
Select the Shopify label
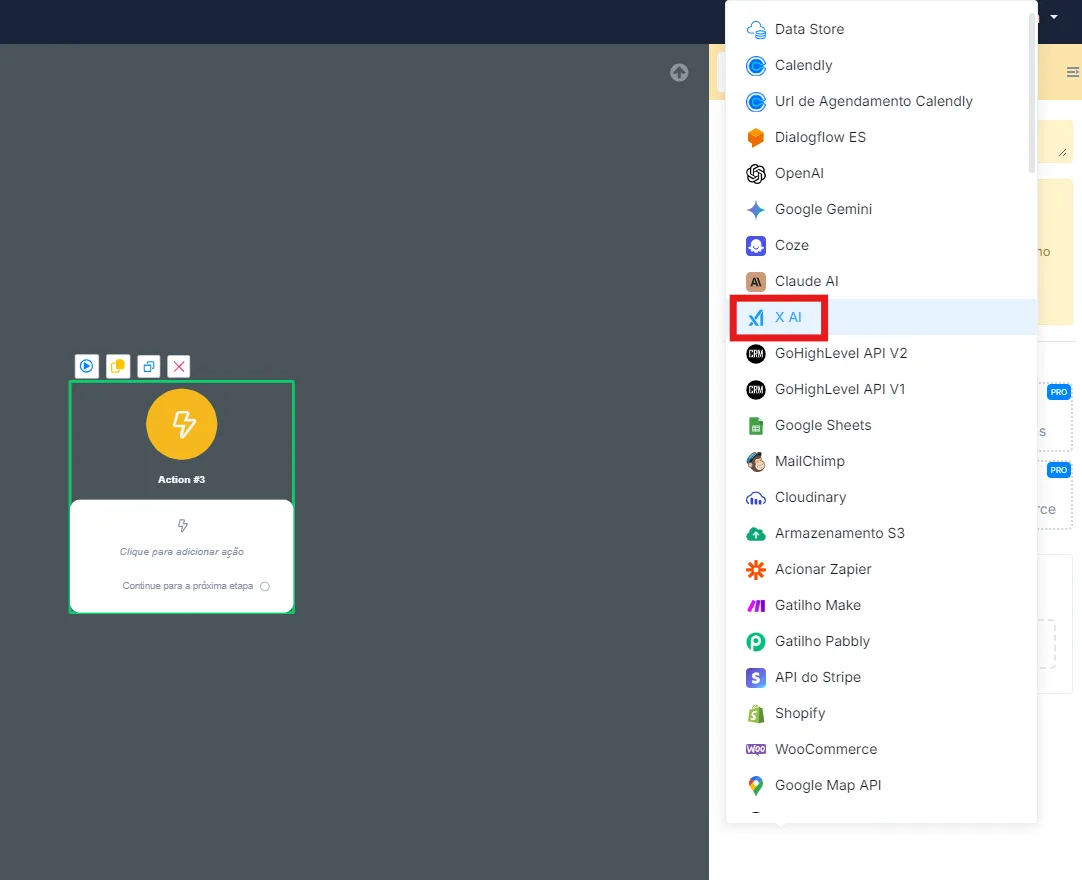(800, 713)
